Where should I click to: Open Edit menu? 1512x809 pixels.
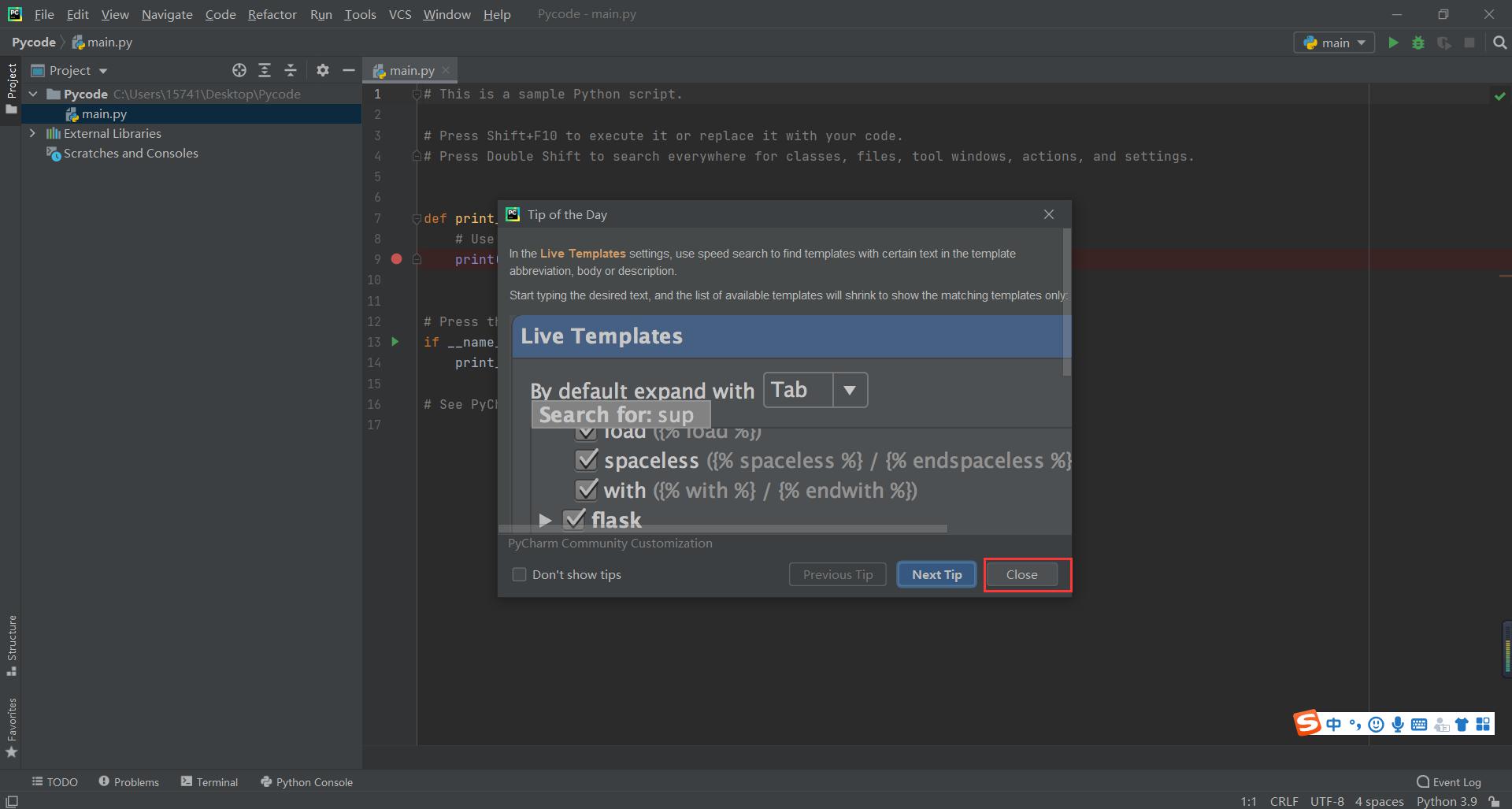(x=77, y=14)
